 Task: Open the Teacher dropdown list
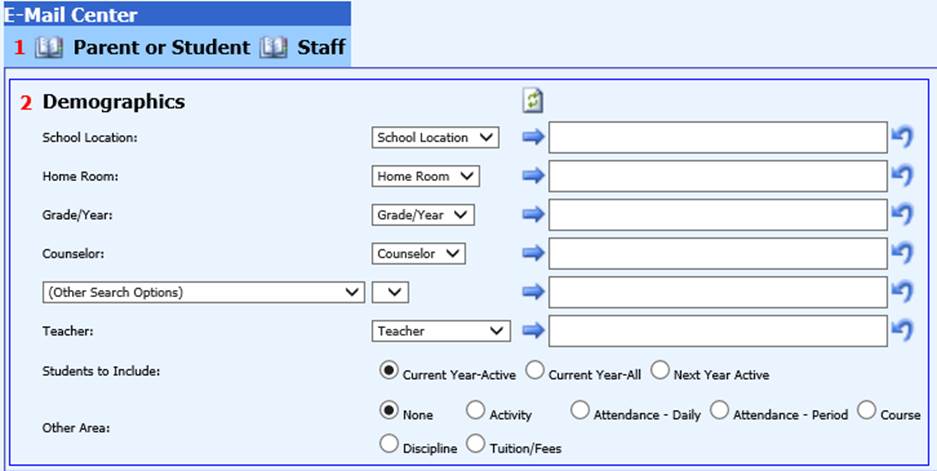[441, 331]
